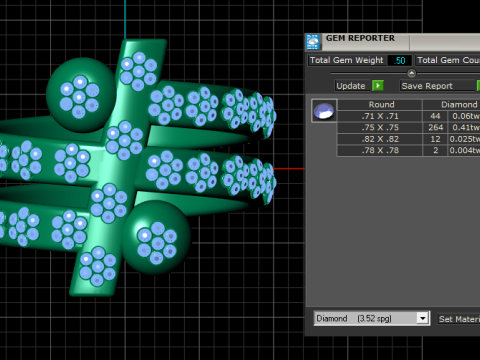Click the green Update play arrow
480x360 pixels.
[378, 86]
